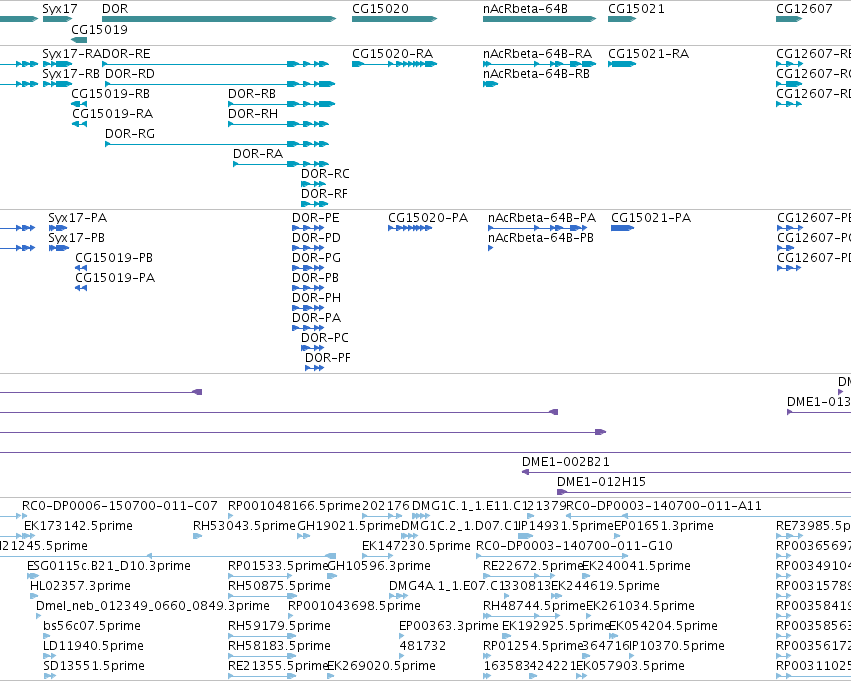The image size is (851, 681).
Task: Click protein Syx17-PA
Action: point(58,228)
